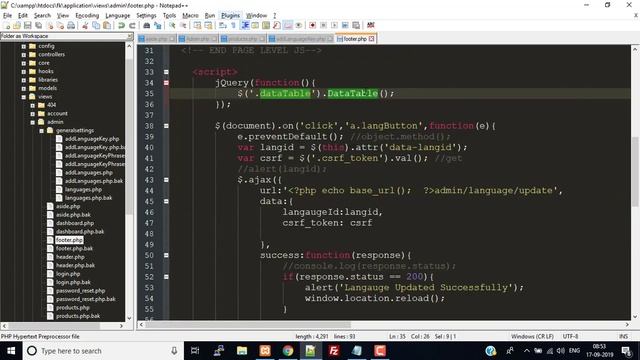
Task: Open FileZilla from the taskbar
Action: pyautogui.click(x=333, y=351)
